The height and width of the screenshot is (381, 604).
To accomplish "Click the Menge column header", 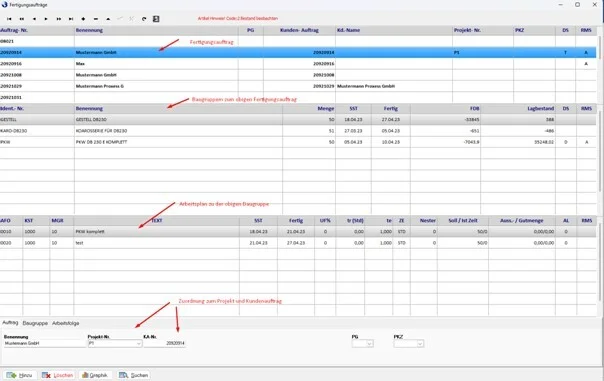I will point(309,109).
